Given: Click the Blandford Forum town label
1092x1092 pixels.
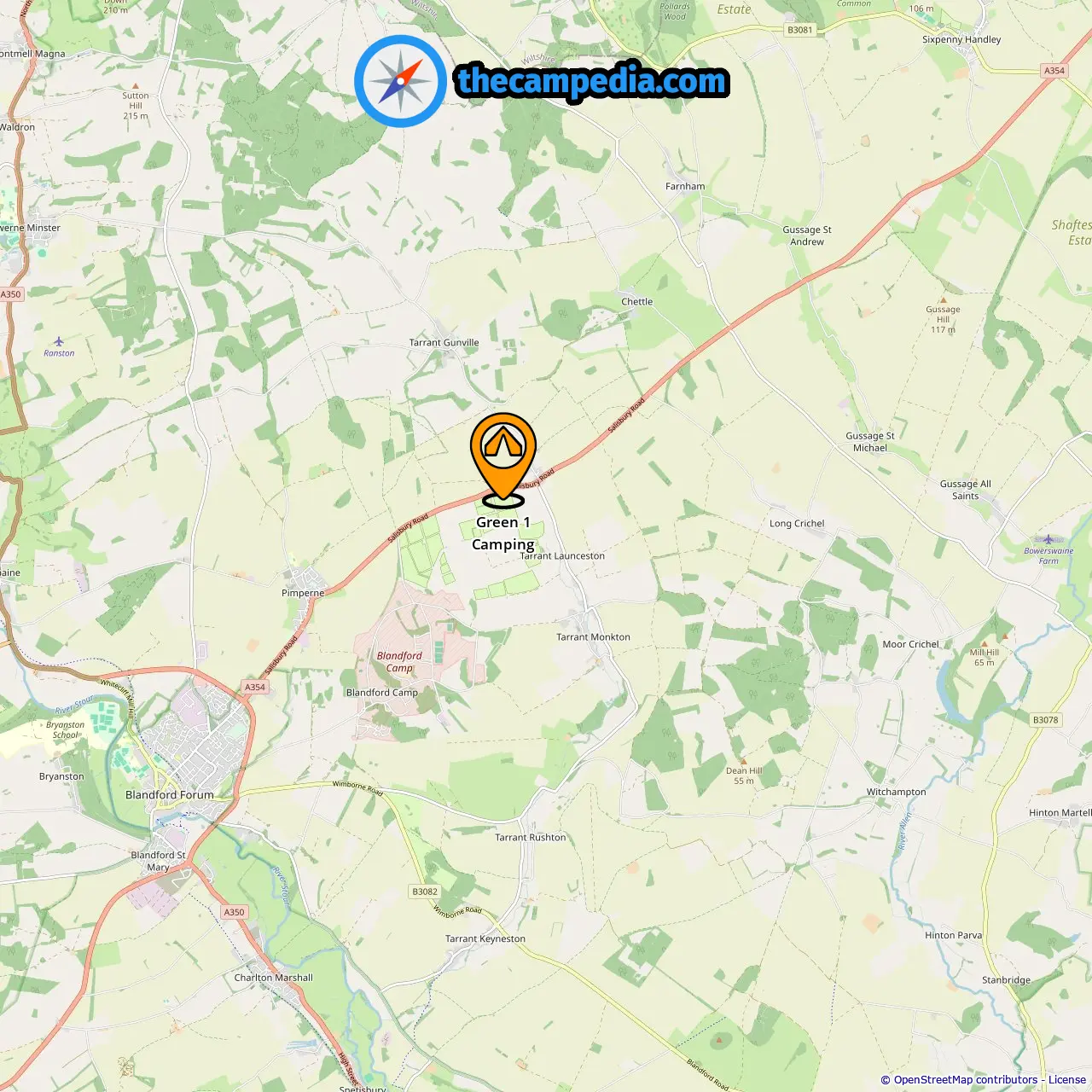Looking at the screenshot, I should point(170,794).
